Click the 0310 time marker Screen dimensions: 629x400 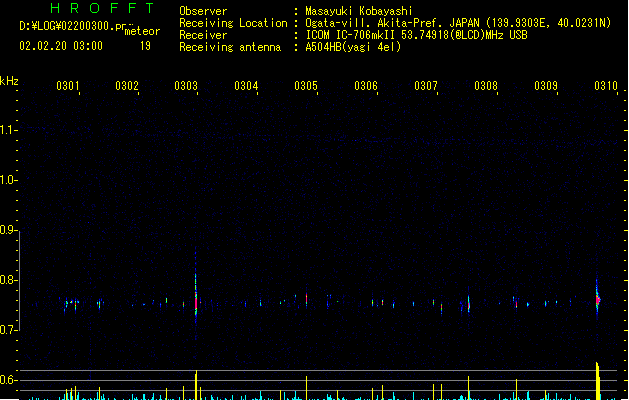click(606, 86)
